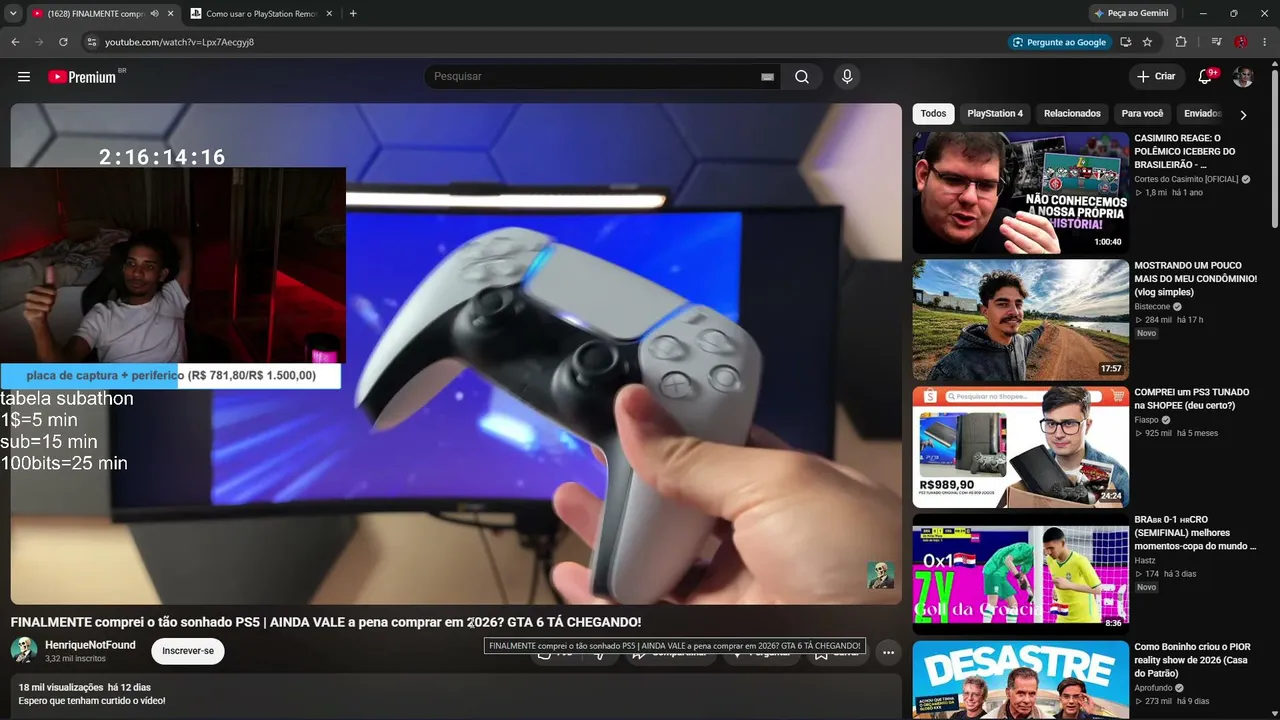The height and width of the screenshot is (720, 1280).
Task: Close the PlayStation Remote tab
Action: tap(329, 14)
